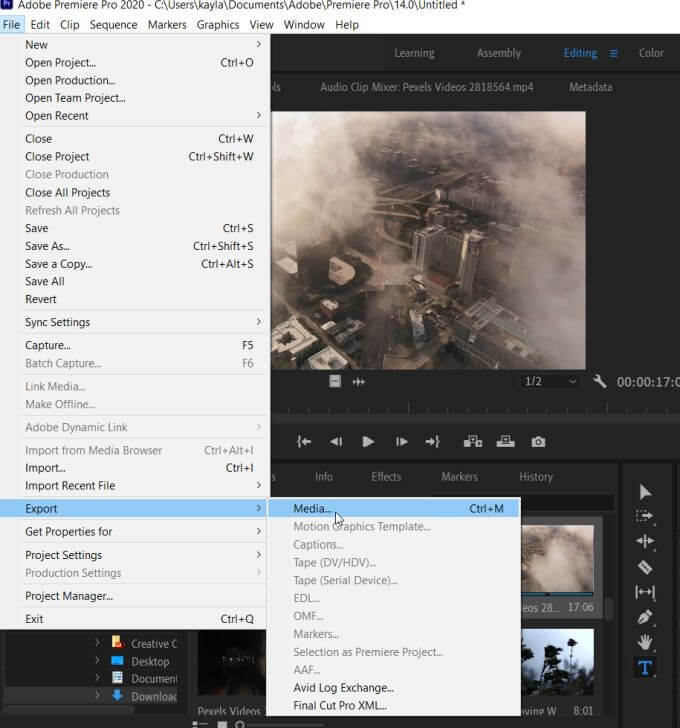Image resolution: width=680 pixels, height=728 pixels.
Task: Select the Pen tool in tools panel
Action: coord(645,617)
